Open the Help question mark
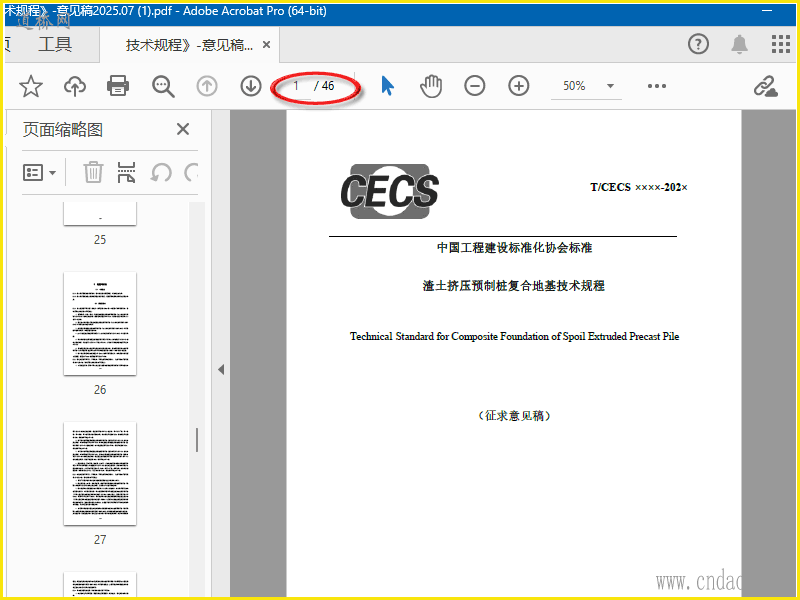The width and height of the screenshot is (800, 600). point(698,44)
